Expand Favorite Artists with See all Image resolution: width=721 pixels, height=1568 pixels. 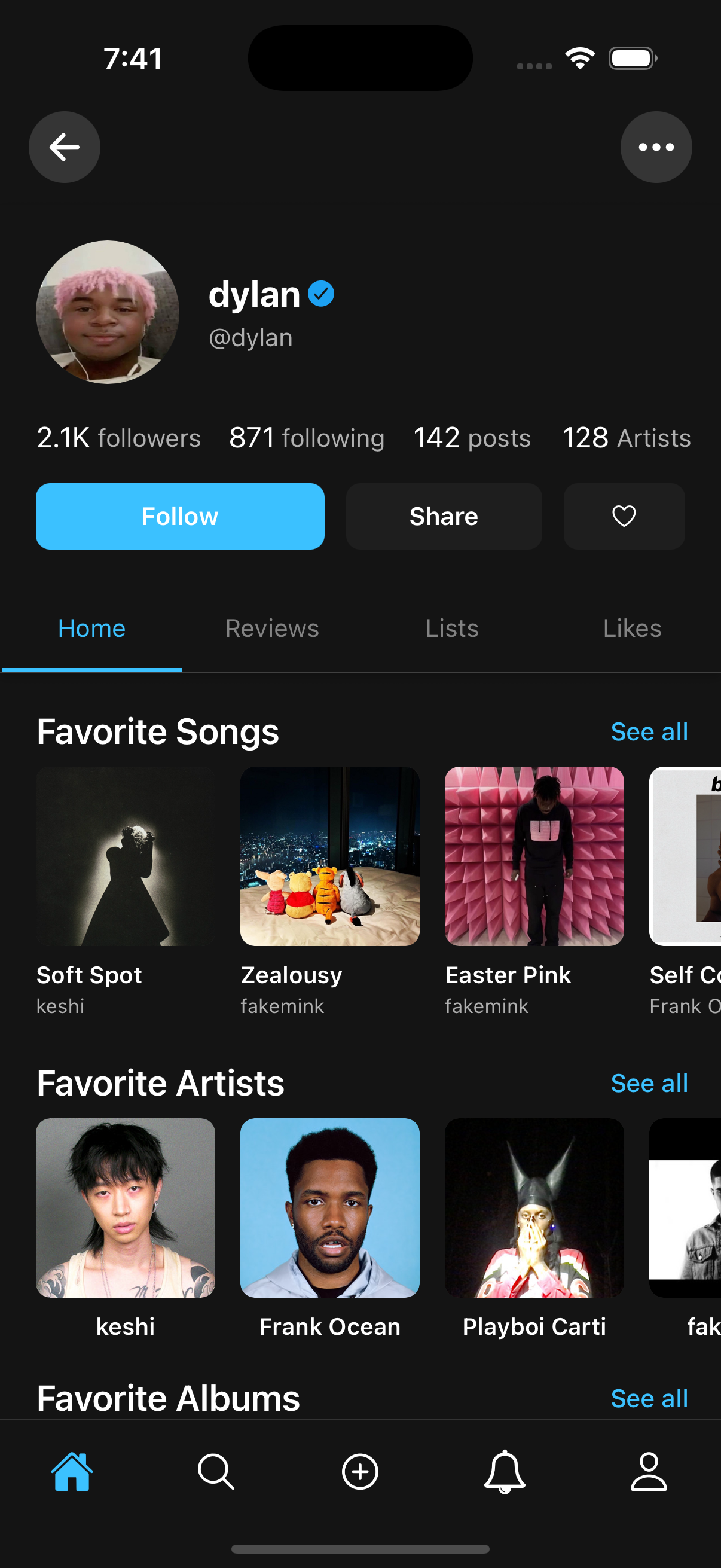click(x=649, y=1084)
